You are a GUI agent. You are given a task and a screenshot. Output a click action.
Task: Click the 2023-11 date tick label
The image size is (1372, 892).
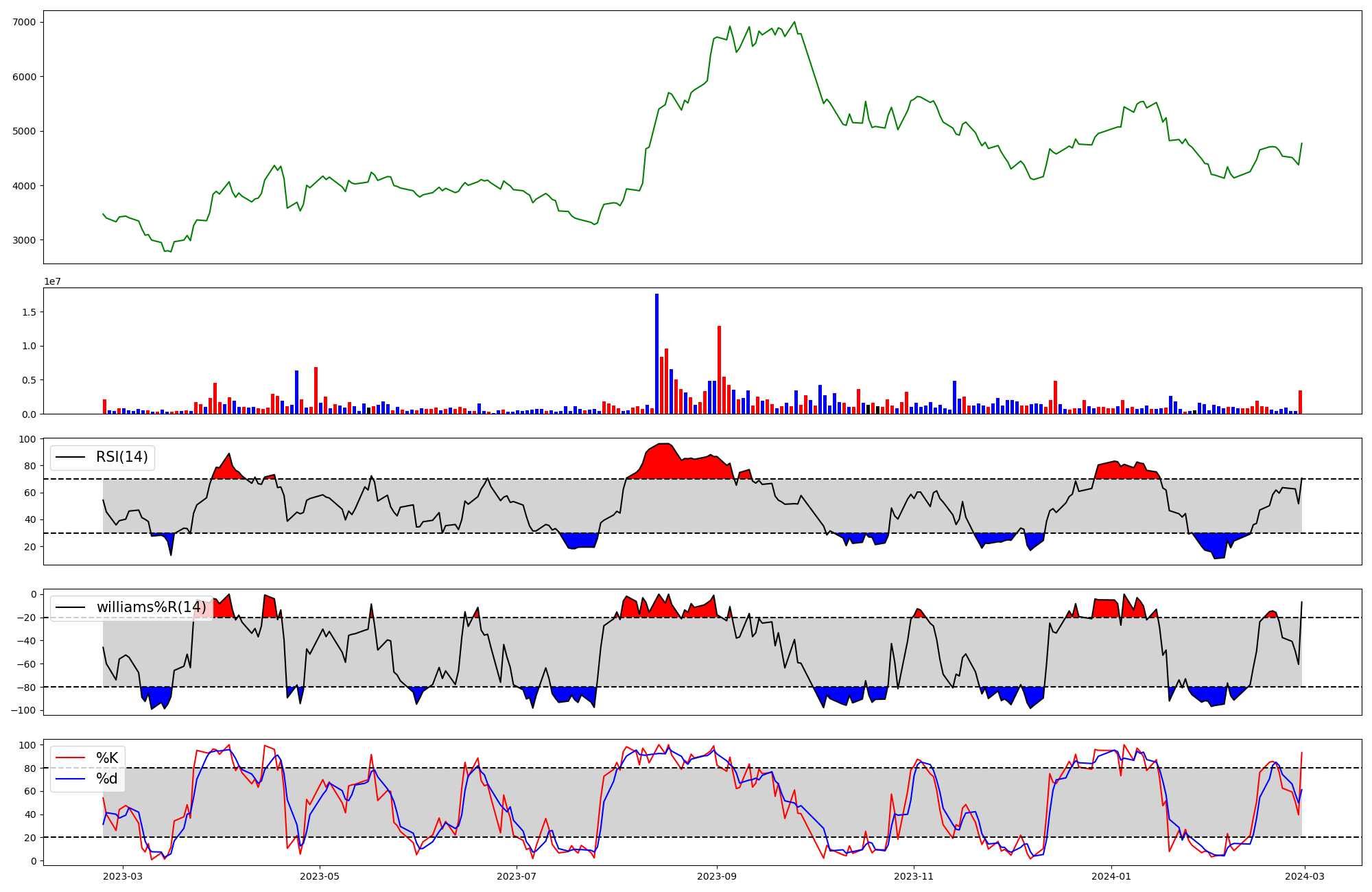914,876
